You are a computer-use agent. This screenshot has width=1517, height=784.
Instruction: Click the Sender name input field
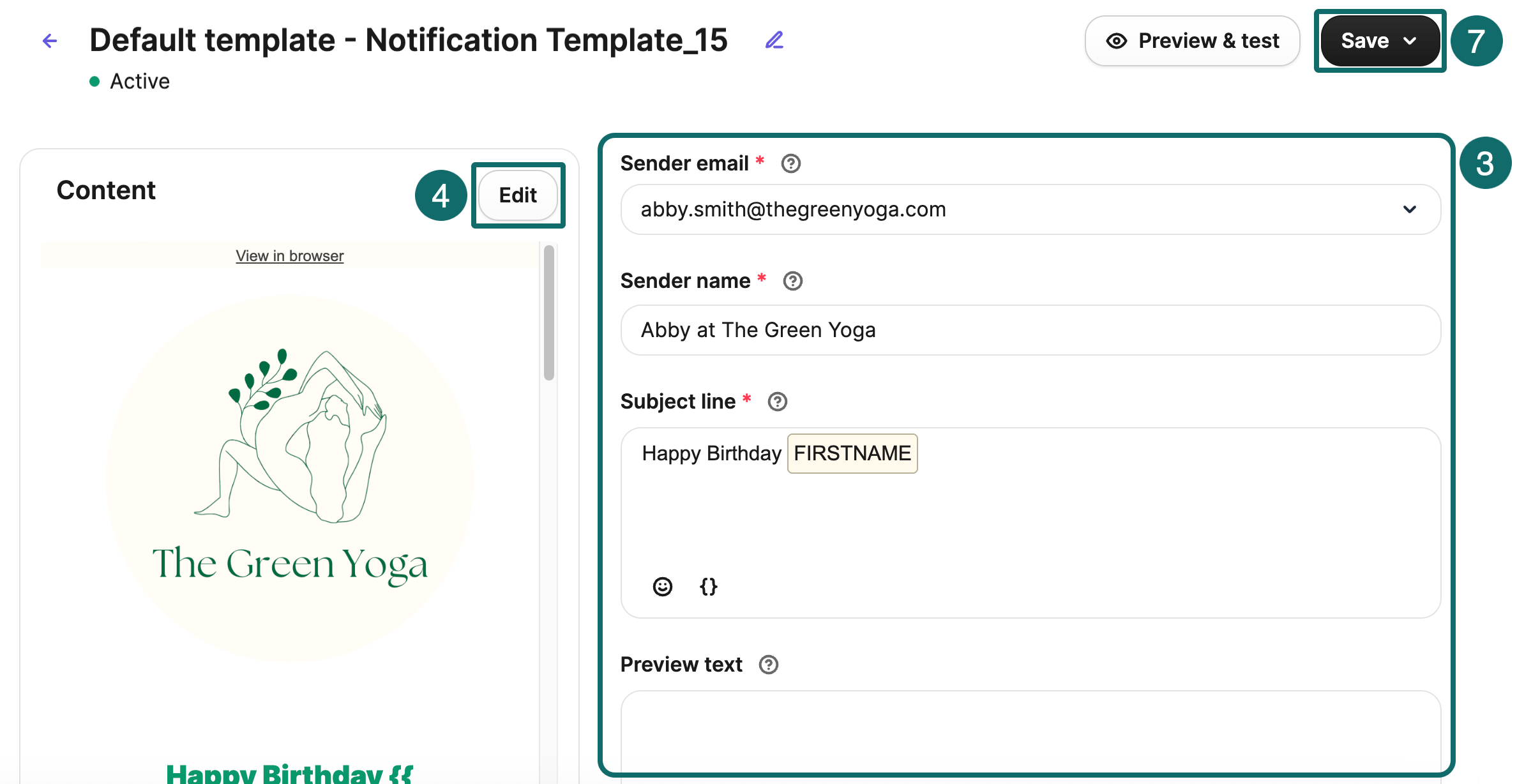[1030, 330]
